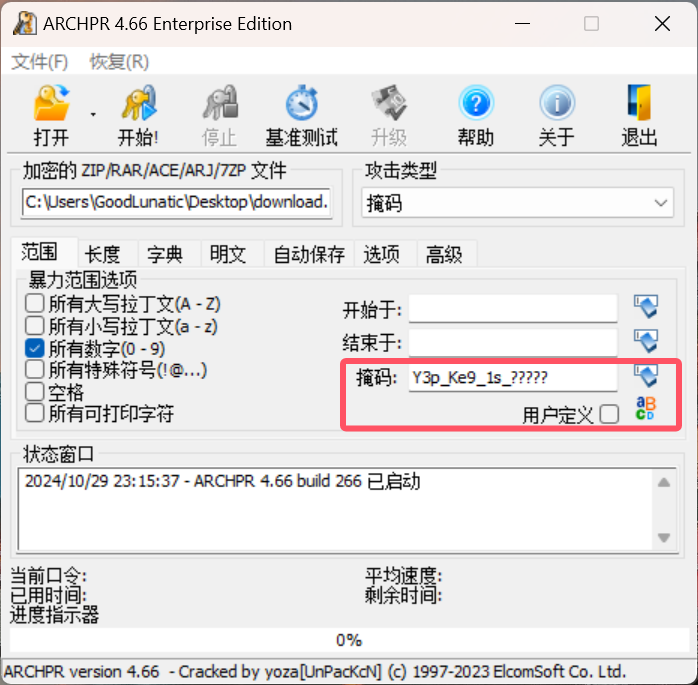Screen dimensions: 698x685
Task: Tick the 用户定义 checkbox
Action: [609, 415]
